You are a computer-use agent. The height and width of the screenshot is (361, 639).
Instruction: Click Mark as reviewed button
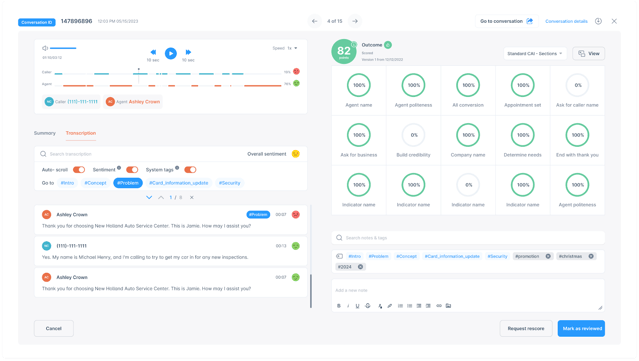[x=581, y=328]
